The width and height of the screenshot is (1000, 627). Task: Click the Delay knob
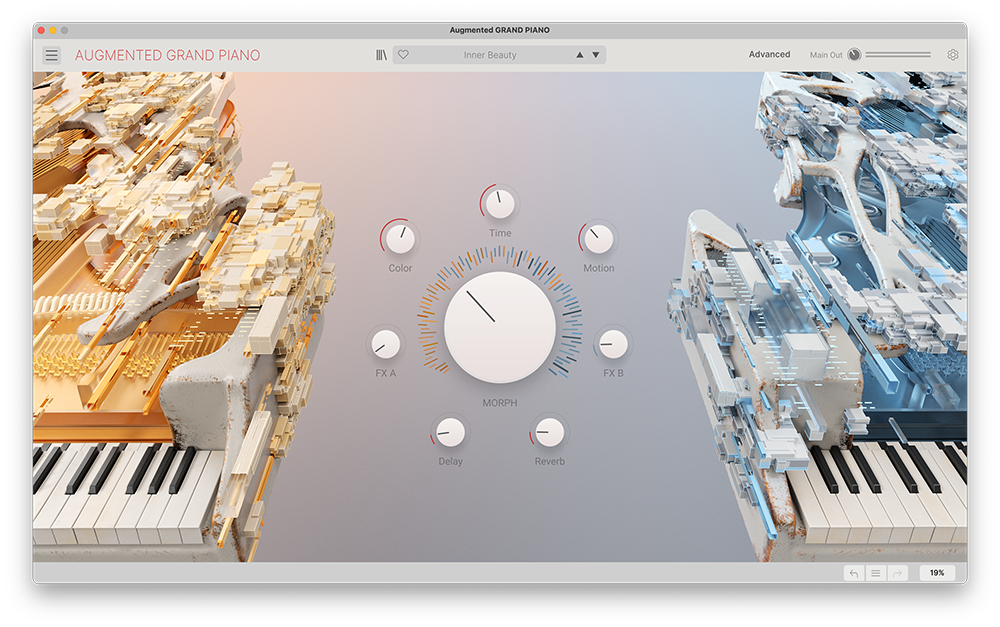tap(450, 432)
